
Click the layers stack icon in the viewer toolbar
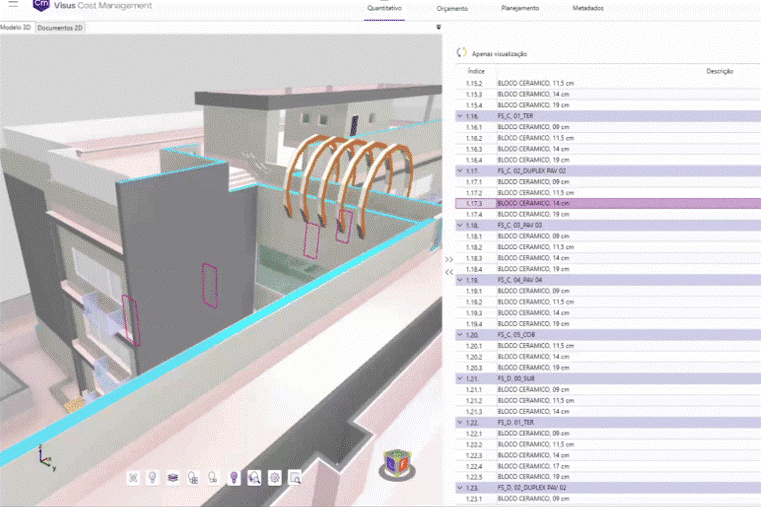tap(173, 479)
